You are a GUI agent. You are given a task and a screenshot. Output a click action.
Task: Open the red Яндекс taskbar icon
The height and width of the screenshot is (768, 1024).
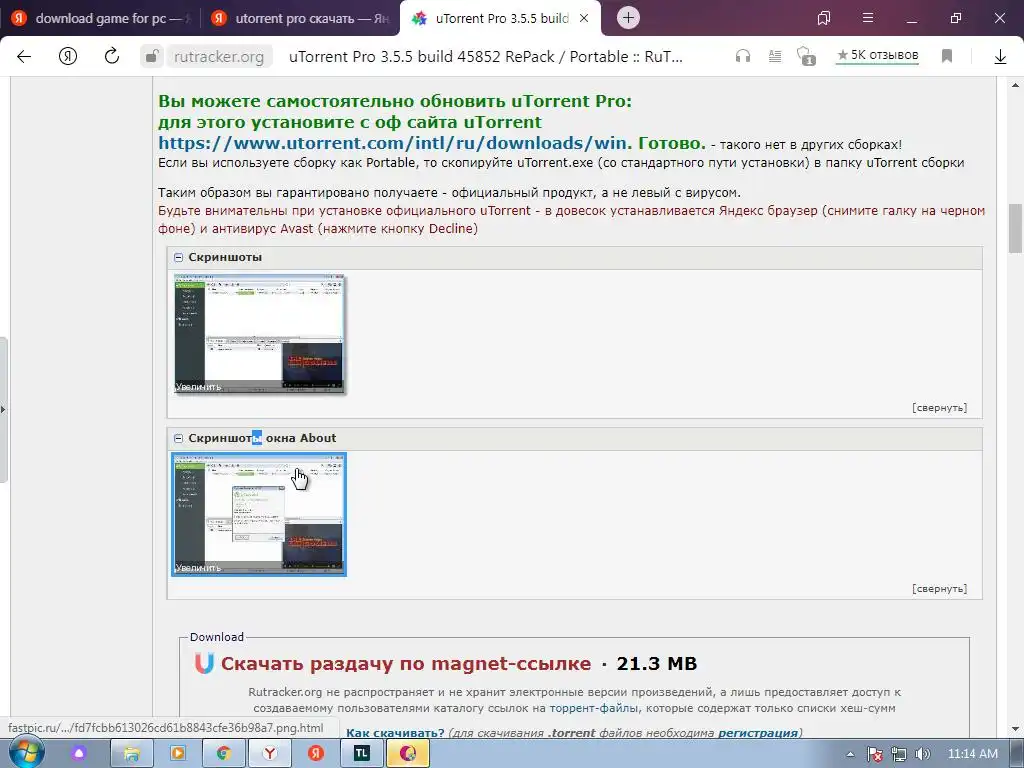click(315, 753)
